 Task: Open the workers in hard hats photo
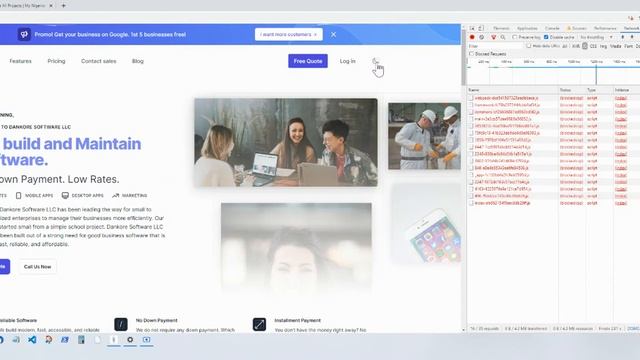pos(424,136)
